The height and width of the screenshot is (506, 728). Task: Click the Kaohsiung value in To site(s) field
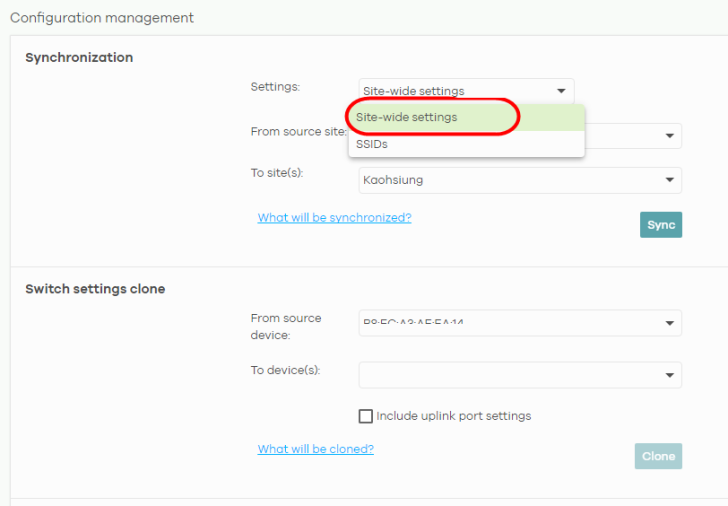coord(393,181)
